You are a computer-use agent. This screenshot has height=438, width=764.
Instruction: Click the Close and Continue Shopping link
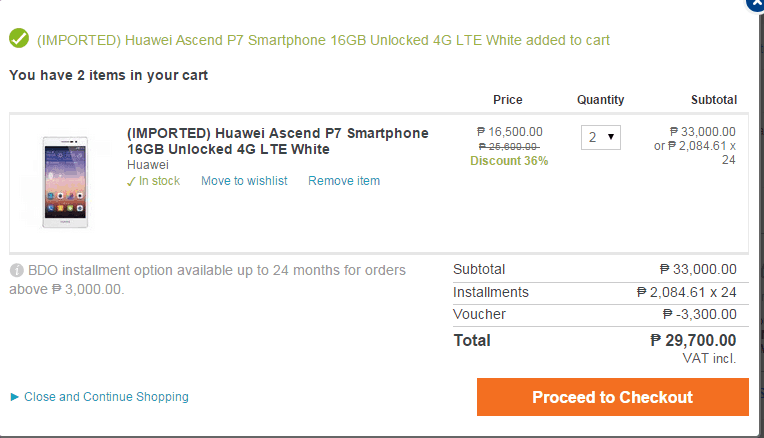click(x=106, y=397)
